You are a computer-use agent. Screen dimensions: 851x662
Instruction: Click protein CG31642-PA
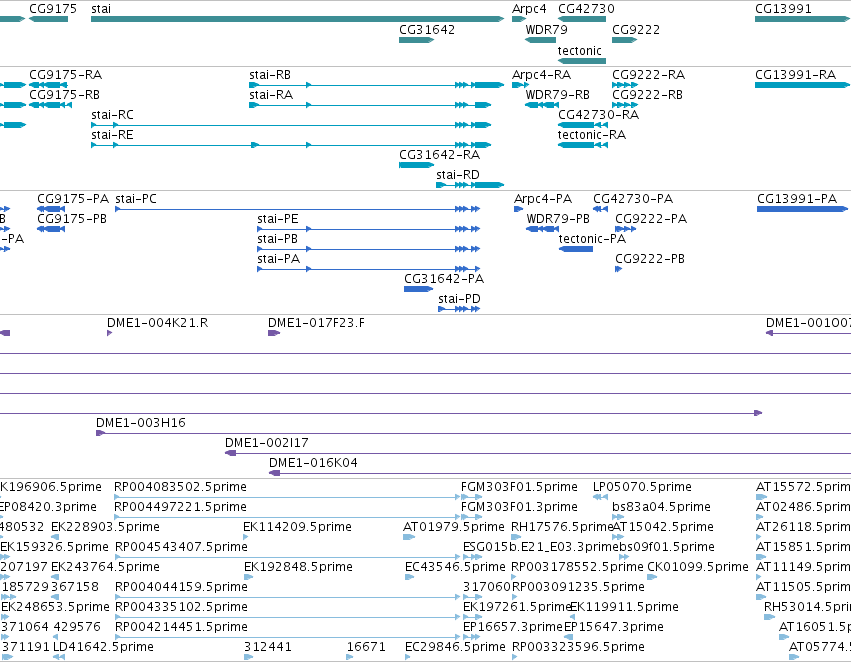(x=418, y=289)
